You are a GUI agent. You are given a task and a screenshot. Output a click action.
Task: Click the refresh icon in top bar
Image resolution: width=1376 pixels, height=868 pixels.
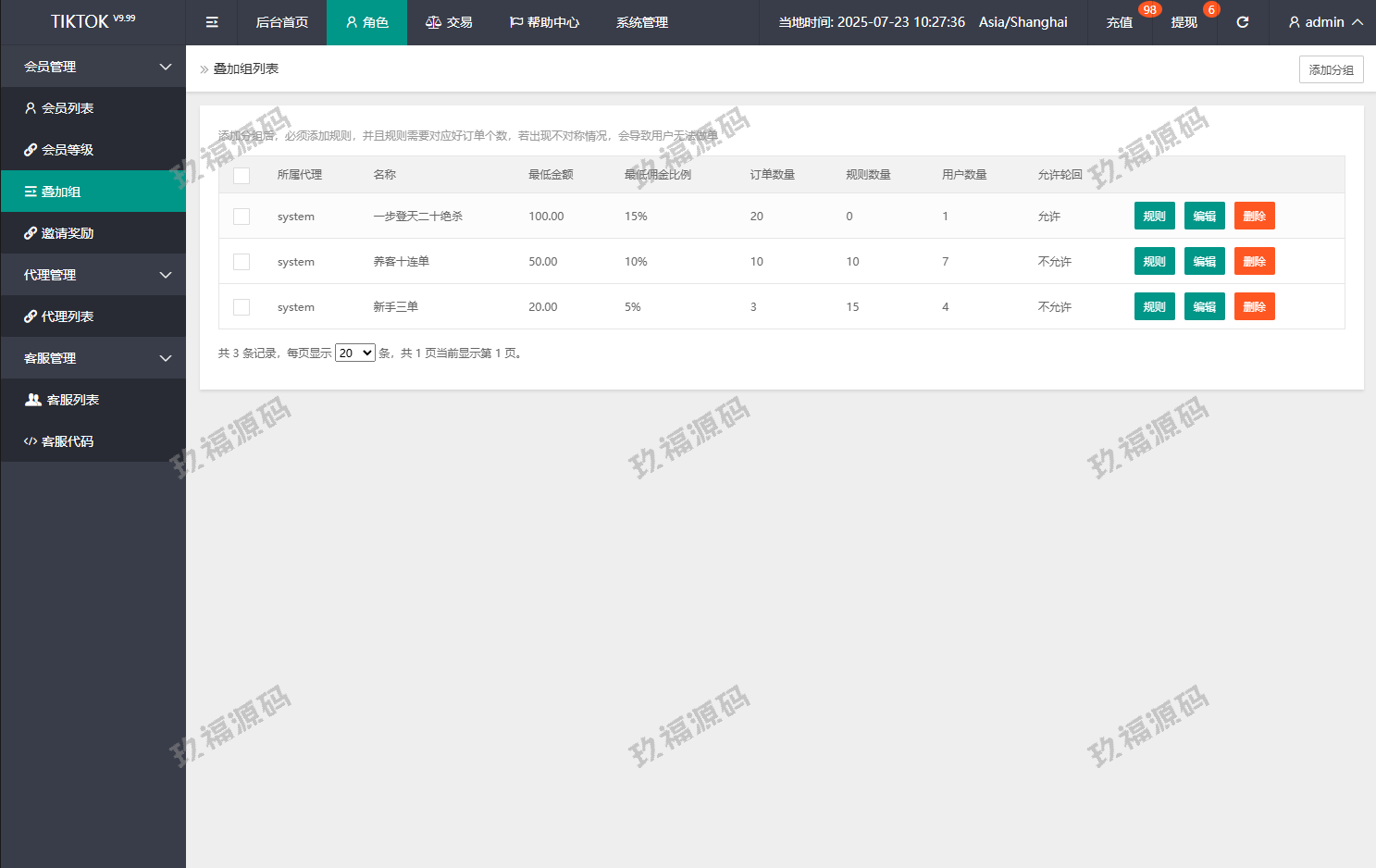click(1243, 22)
